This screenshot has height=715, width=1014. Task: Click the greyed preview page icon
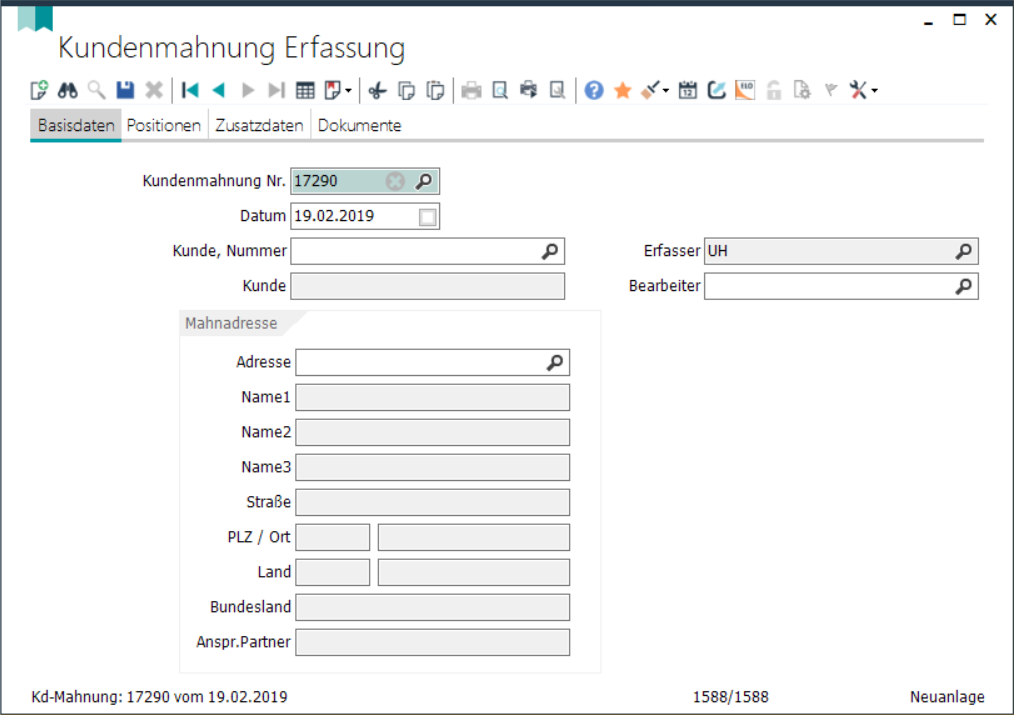pos(557,90)
